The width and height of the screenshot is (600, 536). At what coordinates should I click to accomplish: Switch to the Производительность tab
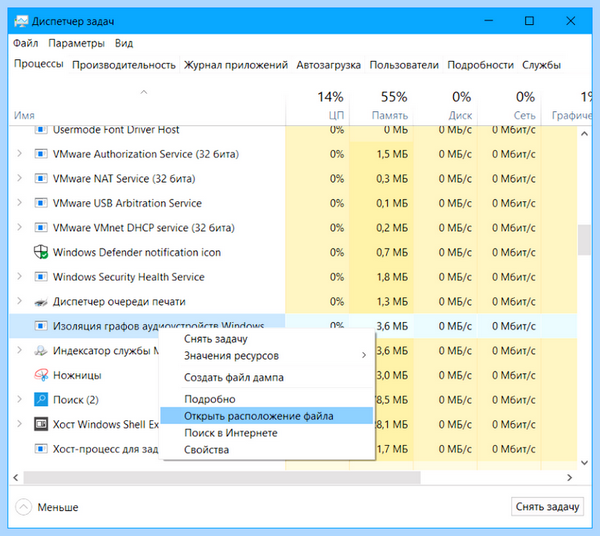[124, 65]
